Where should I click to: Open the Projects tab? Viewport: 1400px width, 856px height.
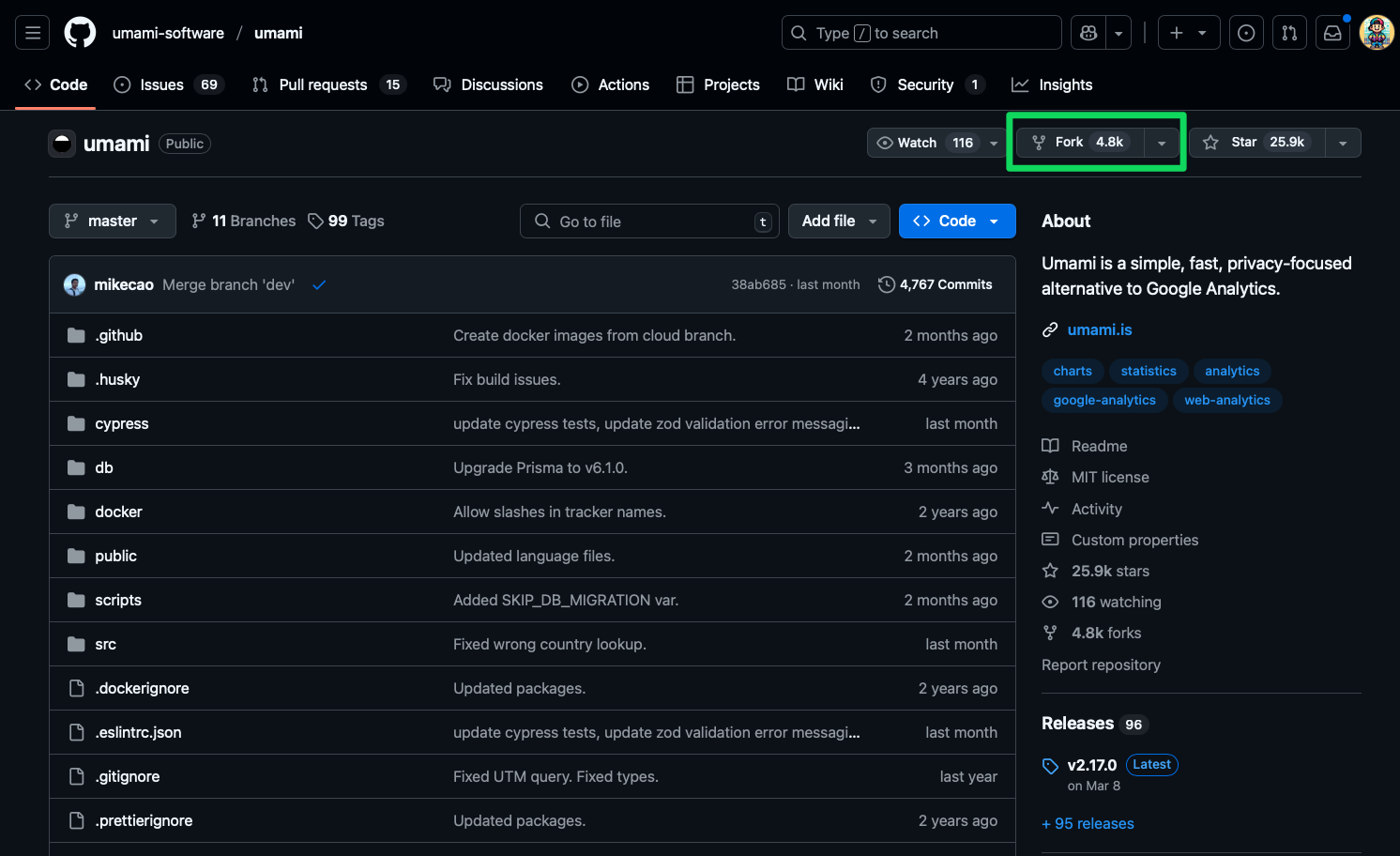718,84
